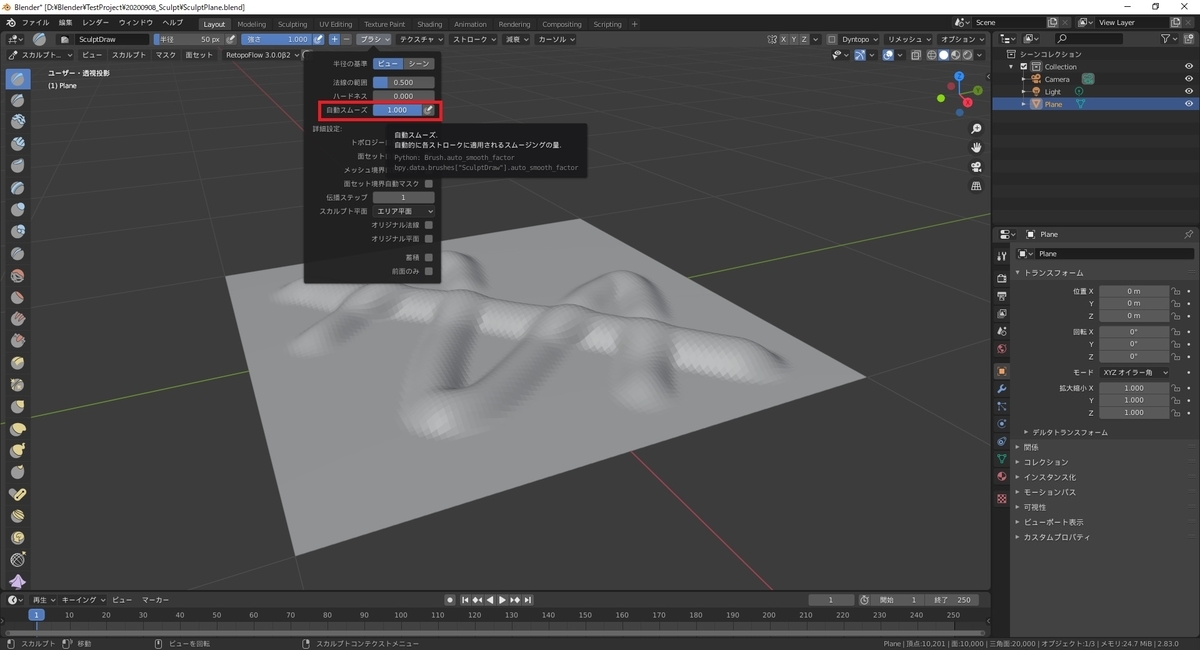Click the timeline play forward button

pos(502,600)
